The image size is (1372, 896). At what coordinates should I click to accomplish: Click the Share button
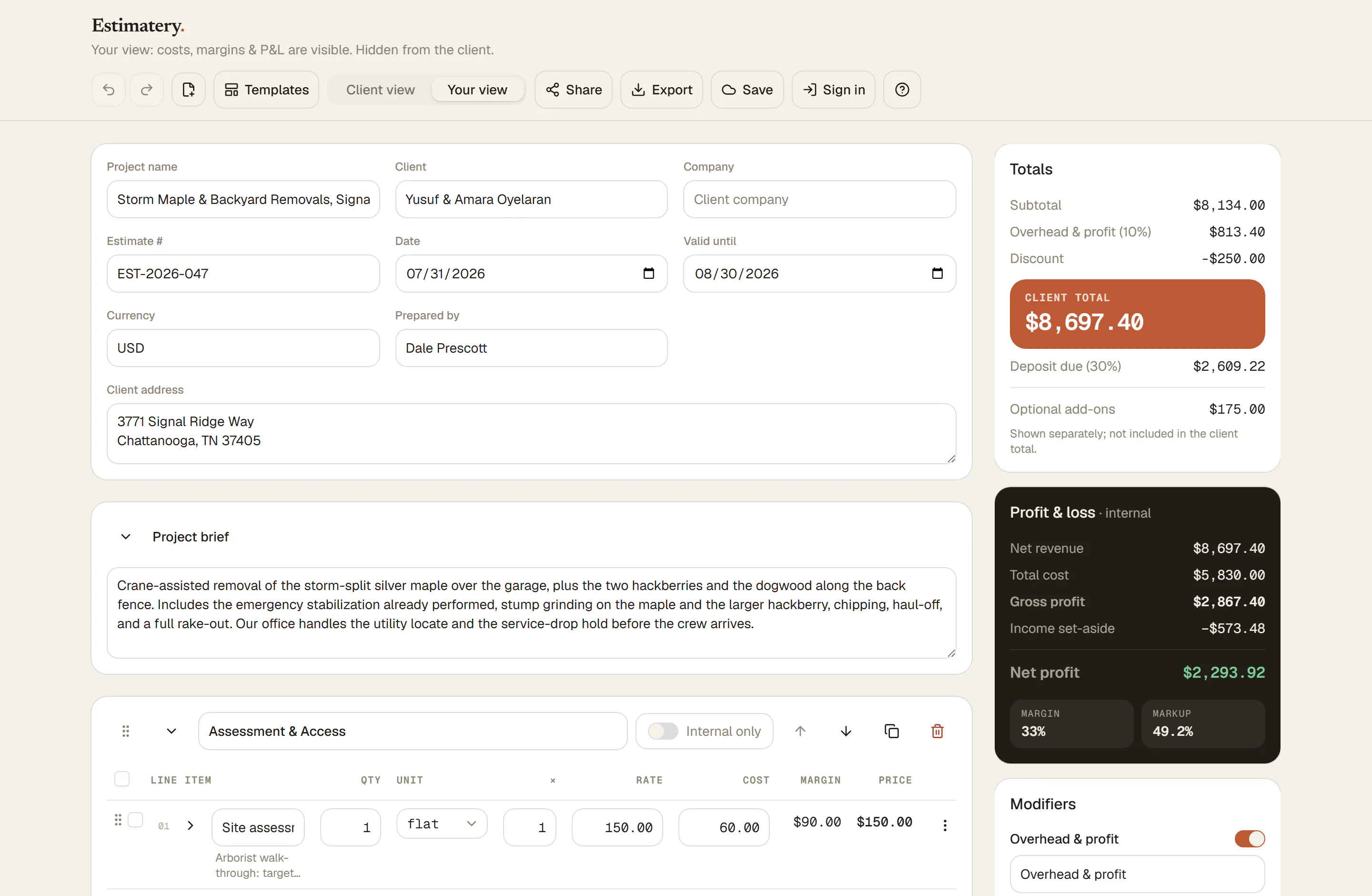(573, 90)
